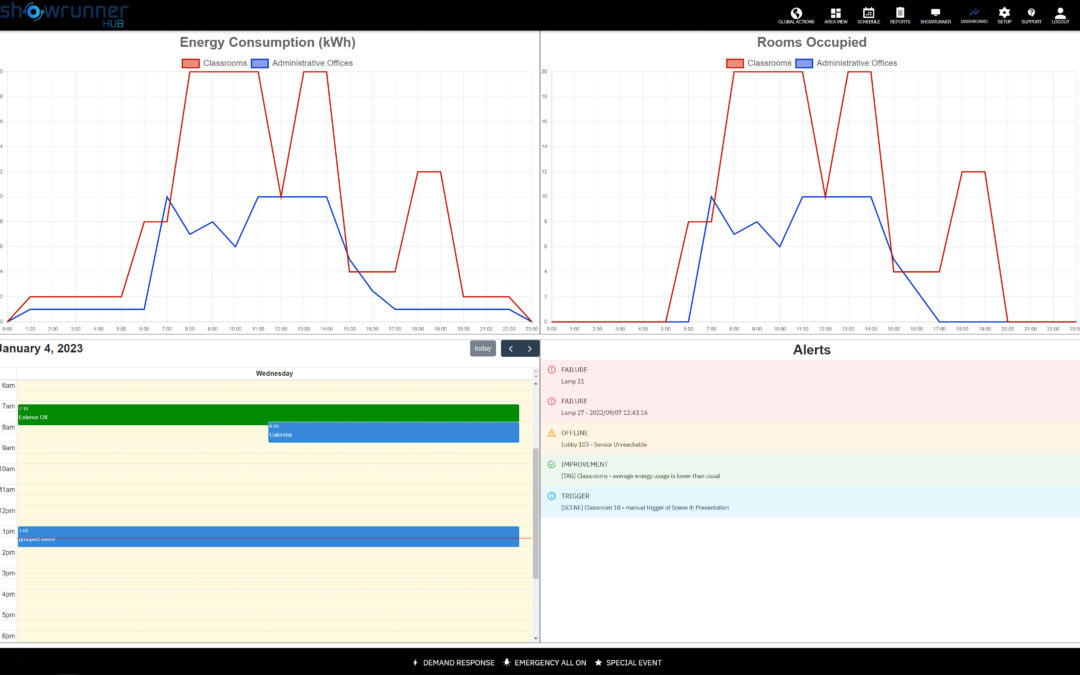Select the Classrooms average energy usage alert
The height and width of the screenshot is (675, 1080).
pyautogui.click(x=810, y=470)
